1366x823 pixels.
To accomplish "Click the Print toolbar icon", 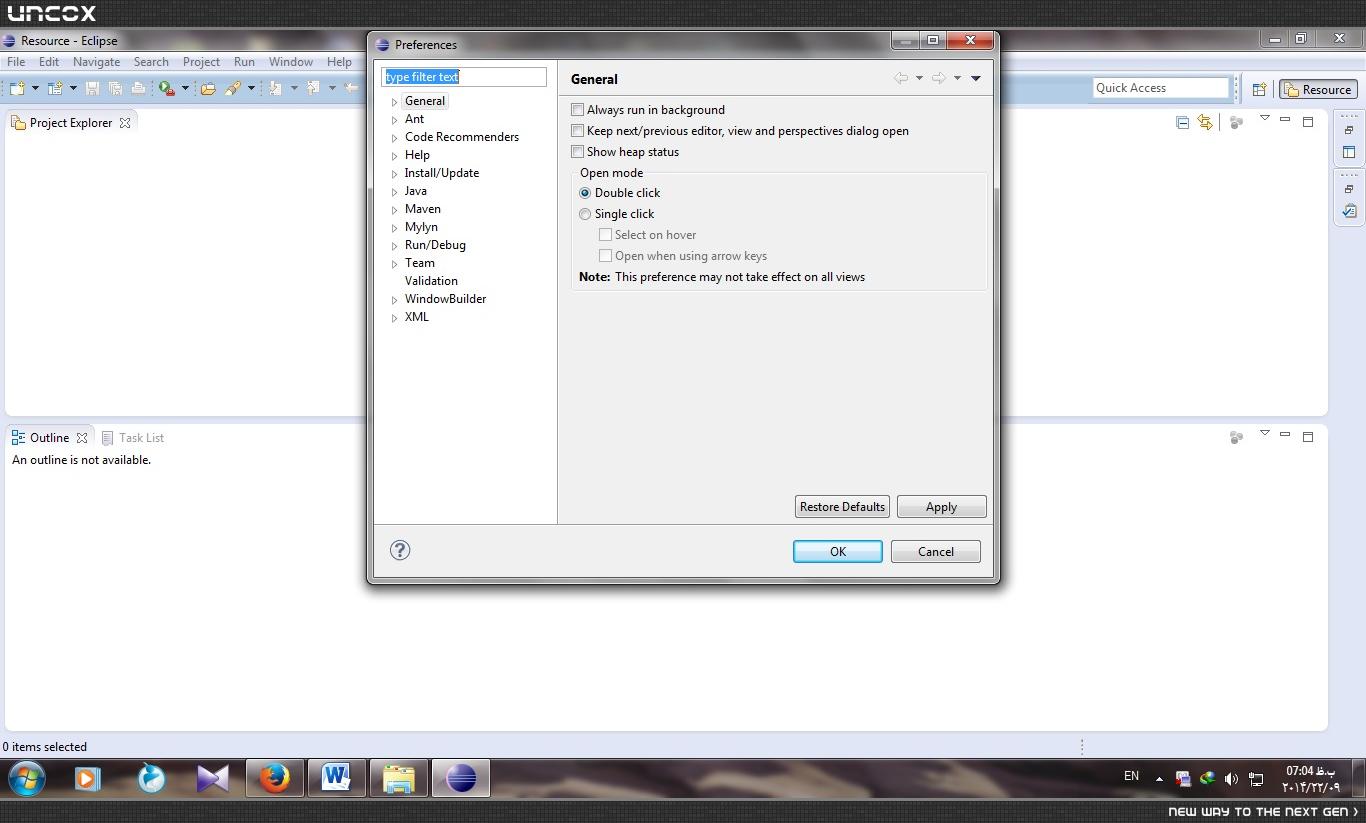I will 138,88.
